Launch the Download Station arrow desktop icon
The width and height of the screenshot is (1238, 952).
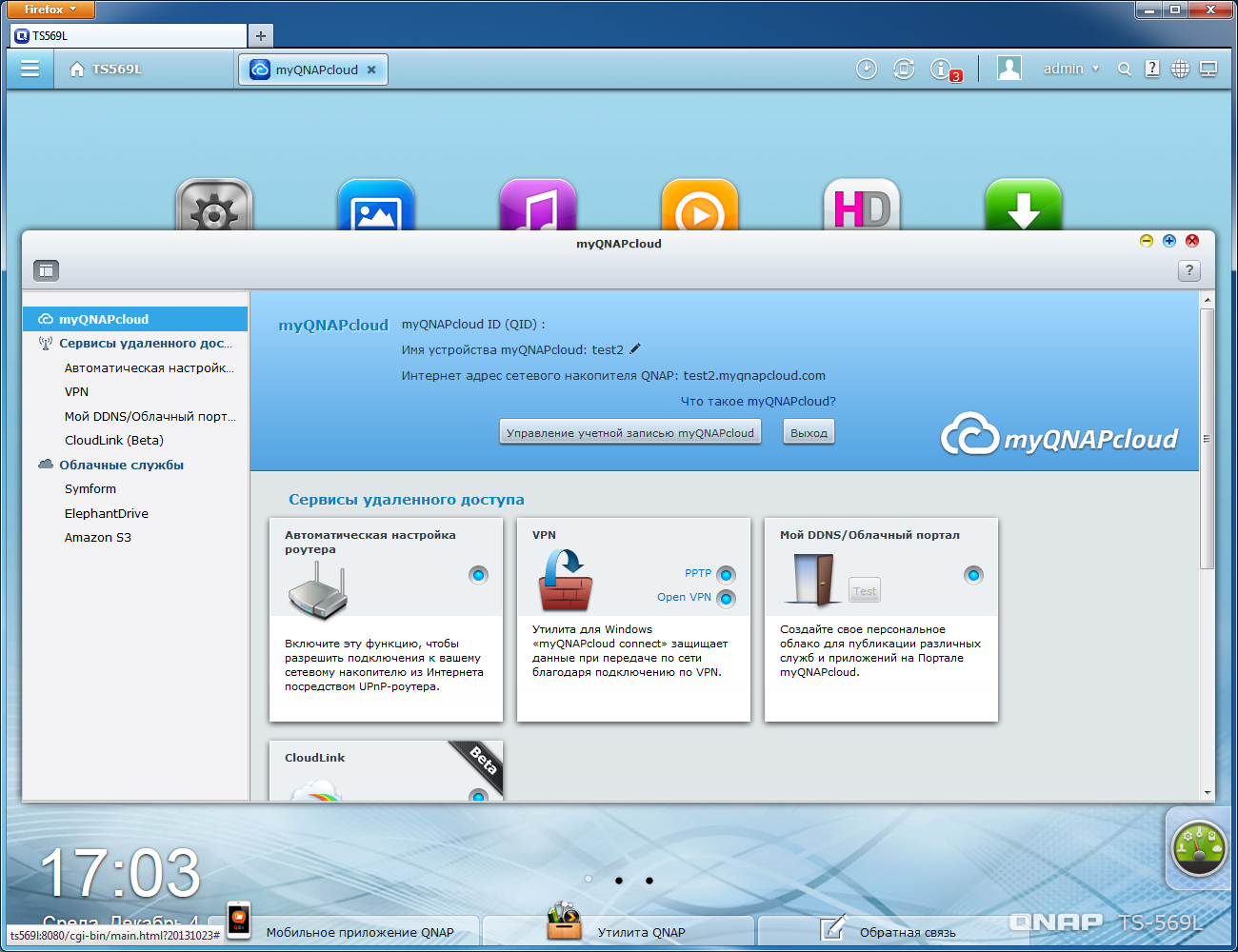[1024, 205]
